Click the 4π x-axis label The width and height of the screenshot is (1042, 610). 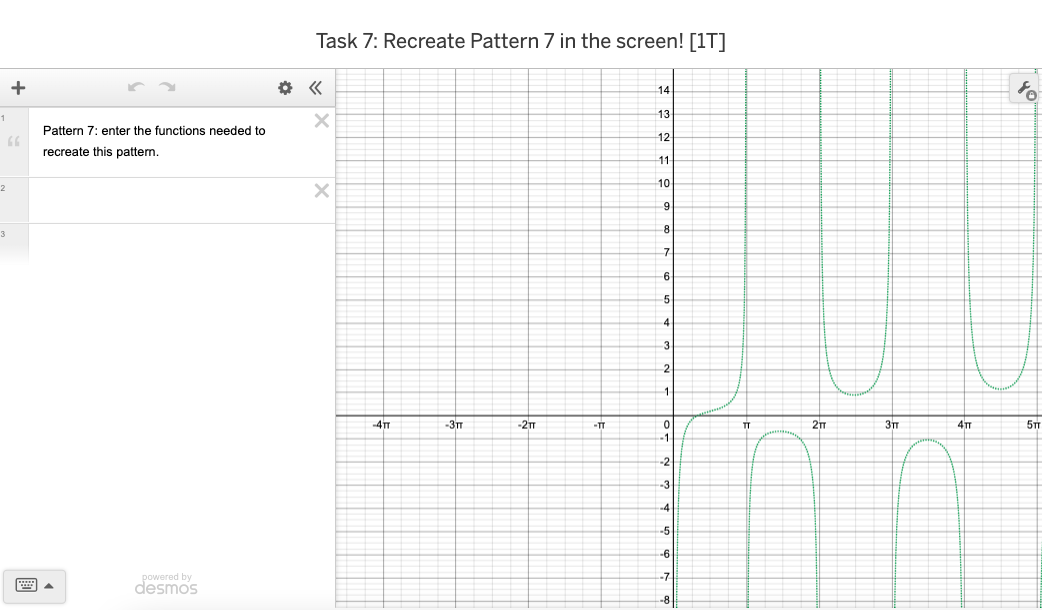click(964, 425)
